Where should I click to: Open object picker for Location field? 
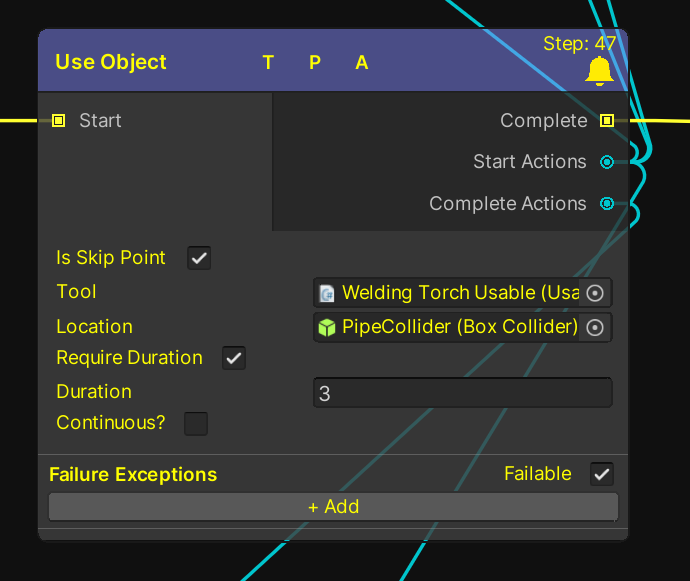pyautogui.click(x=595, y=327)
